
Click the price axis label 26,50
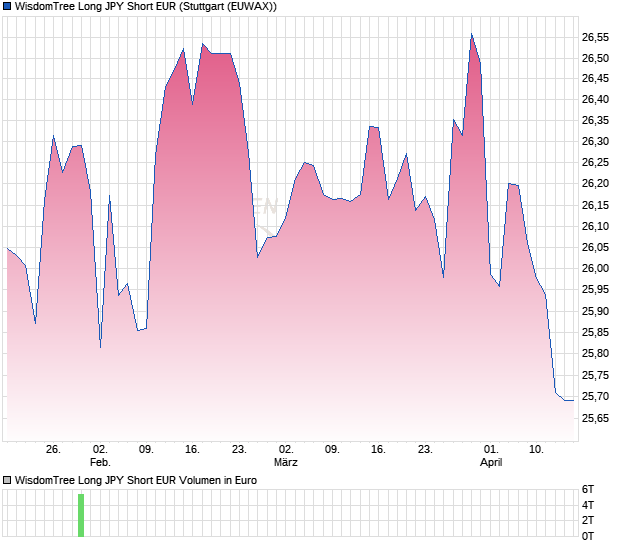coord(595,58)
